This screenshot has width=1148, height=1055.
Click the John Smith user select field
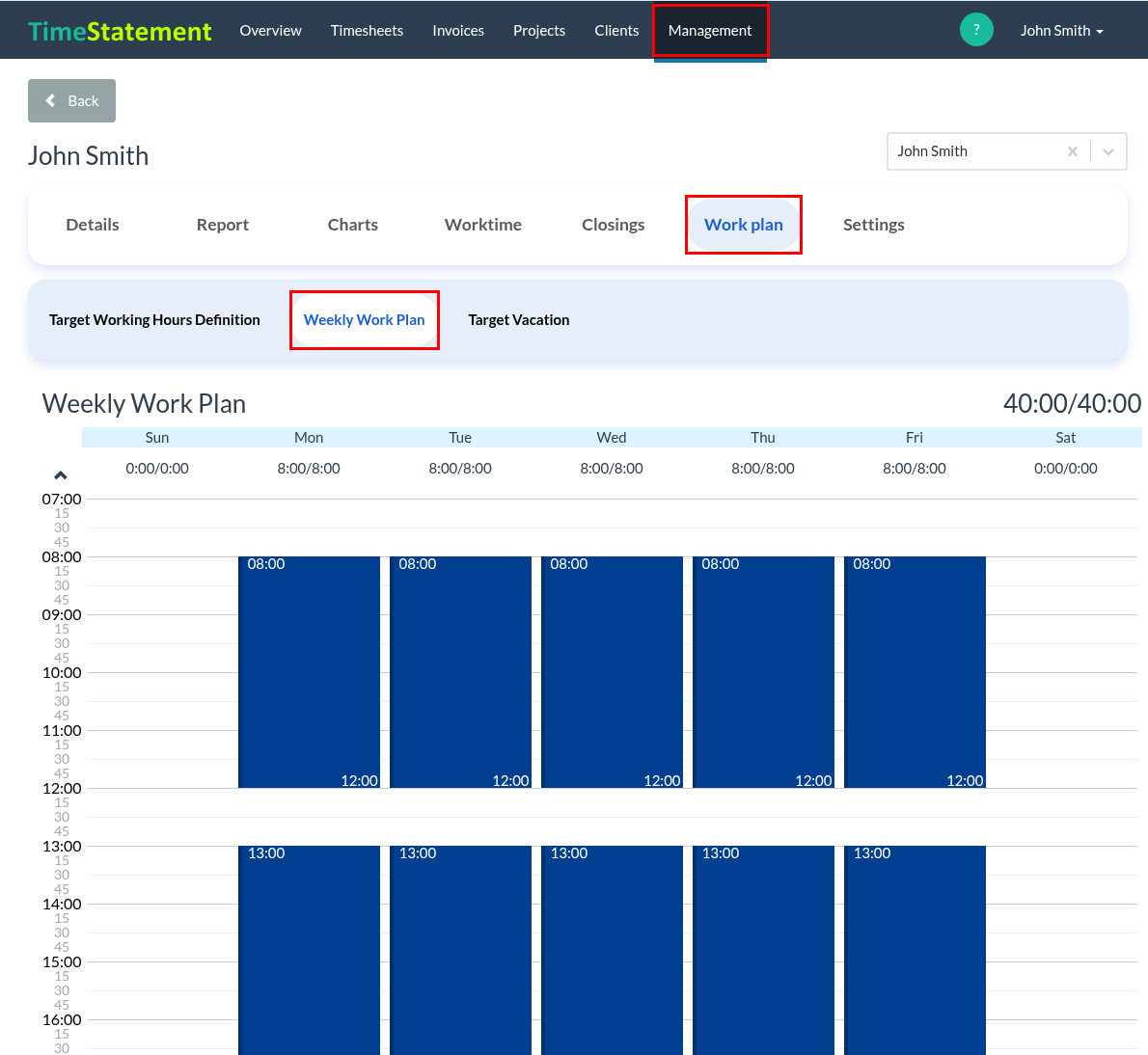[1007, 151]
